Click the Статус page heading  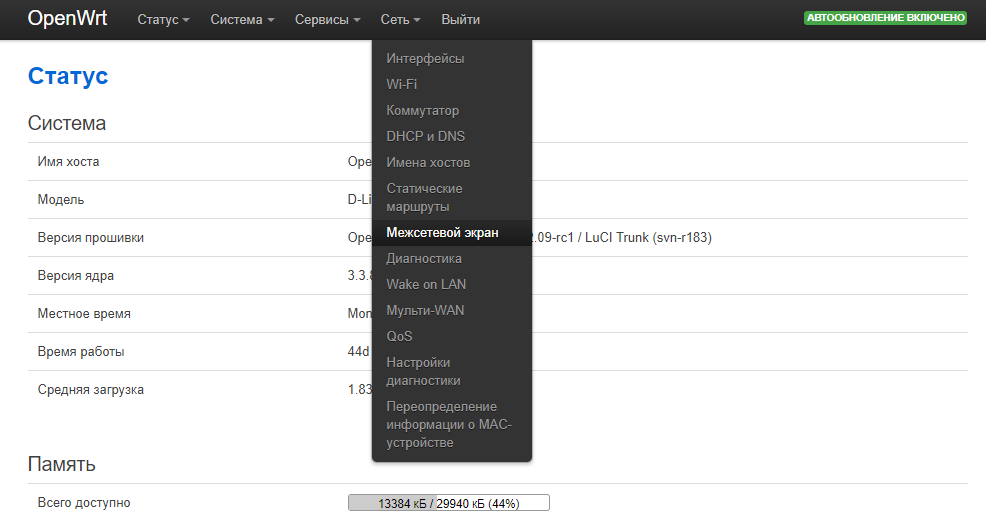(68, 75)
